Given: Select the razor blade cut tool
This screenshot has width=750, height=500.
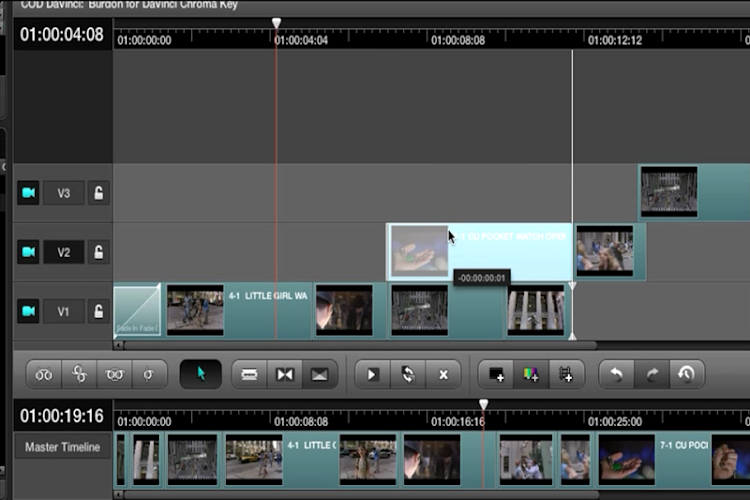Looking at the screenshot, I should point(249,374).
